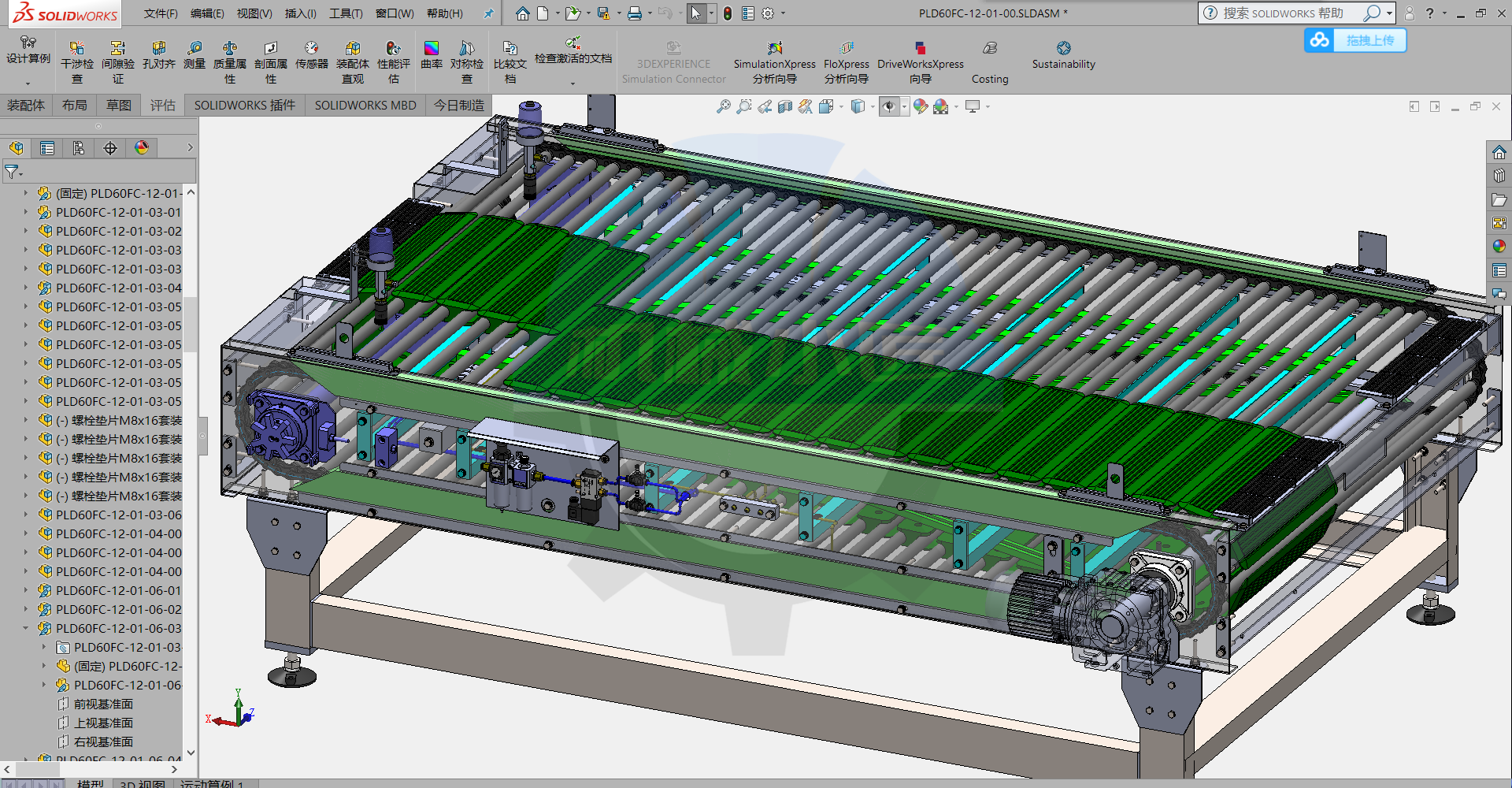Image resolution: width=1512 pixels, height=788 pixels.
Task: Collapse the PLD60FC-12-01-06-03 tree node
Action: click(x=25, y=628)
